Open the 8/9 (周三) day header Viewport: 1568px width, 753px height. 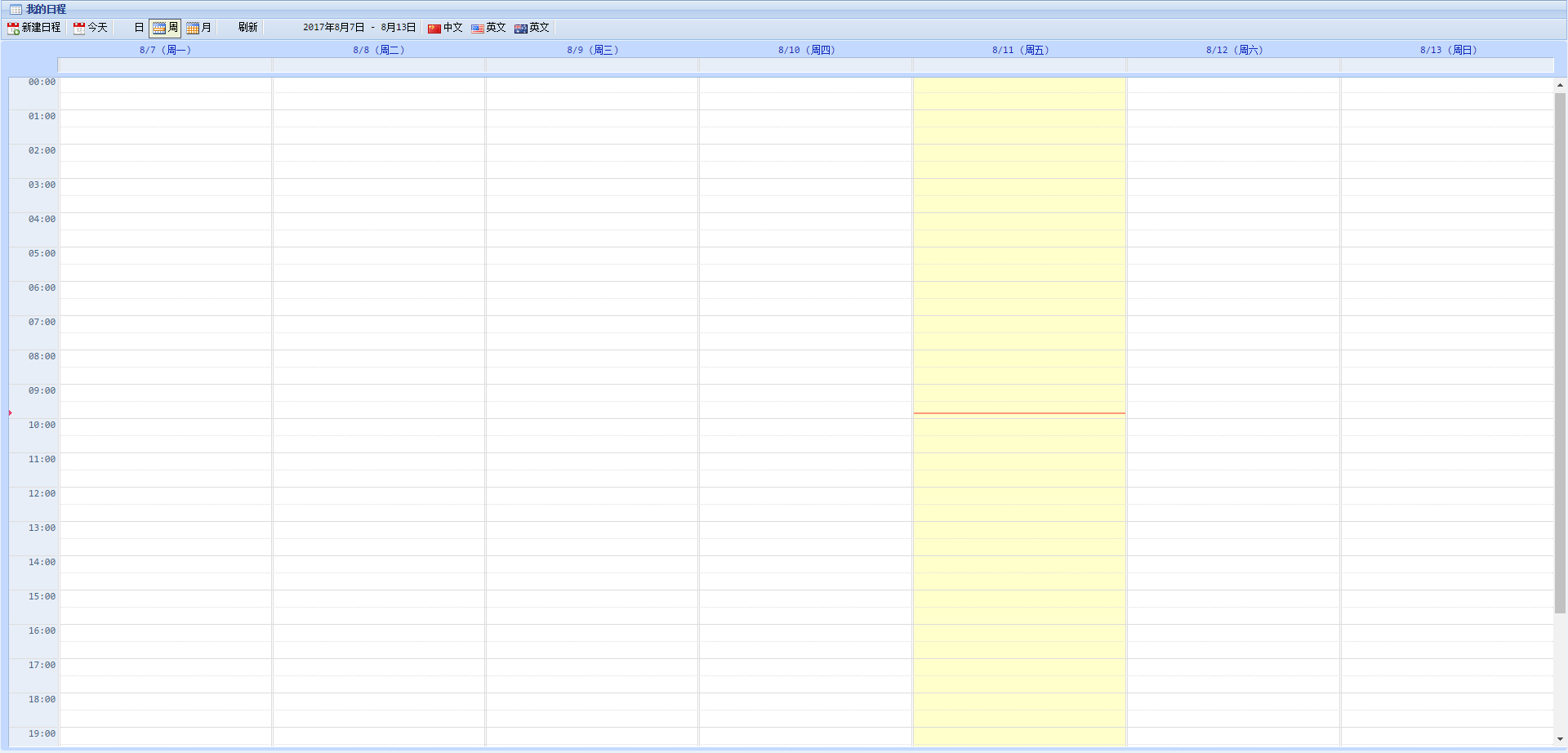pos(593,50)
